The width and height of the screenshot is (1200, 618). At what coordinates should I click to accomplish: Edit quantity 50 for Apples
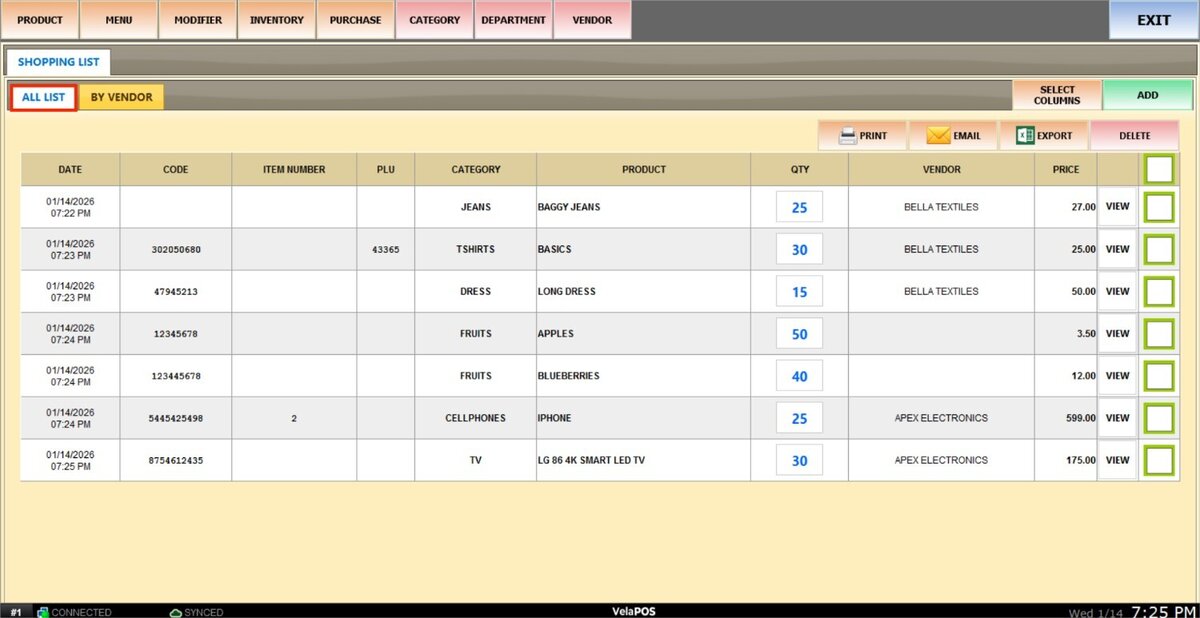coord(800,333)
